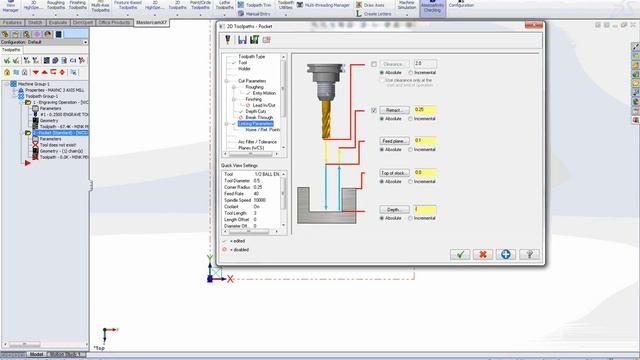The image size is (640, 360).
Task: Click the Depth value input field
Action: coord(425,209)
